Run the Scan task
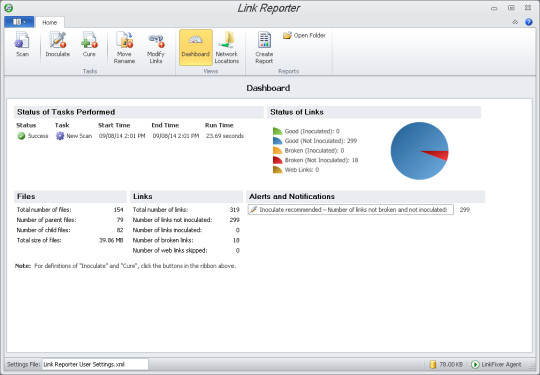The image size is (540, 375). pyautogui.click(x=22, y=44)
